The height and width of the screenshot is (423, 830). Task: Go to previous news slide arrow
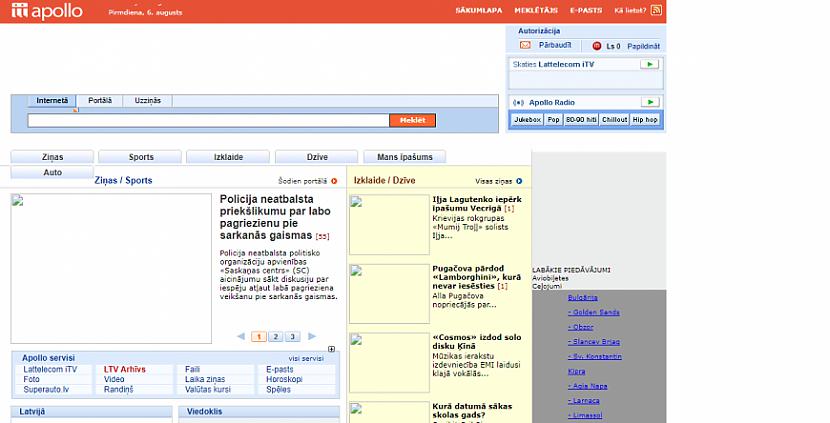[241, 336]
